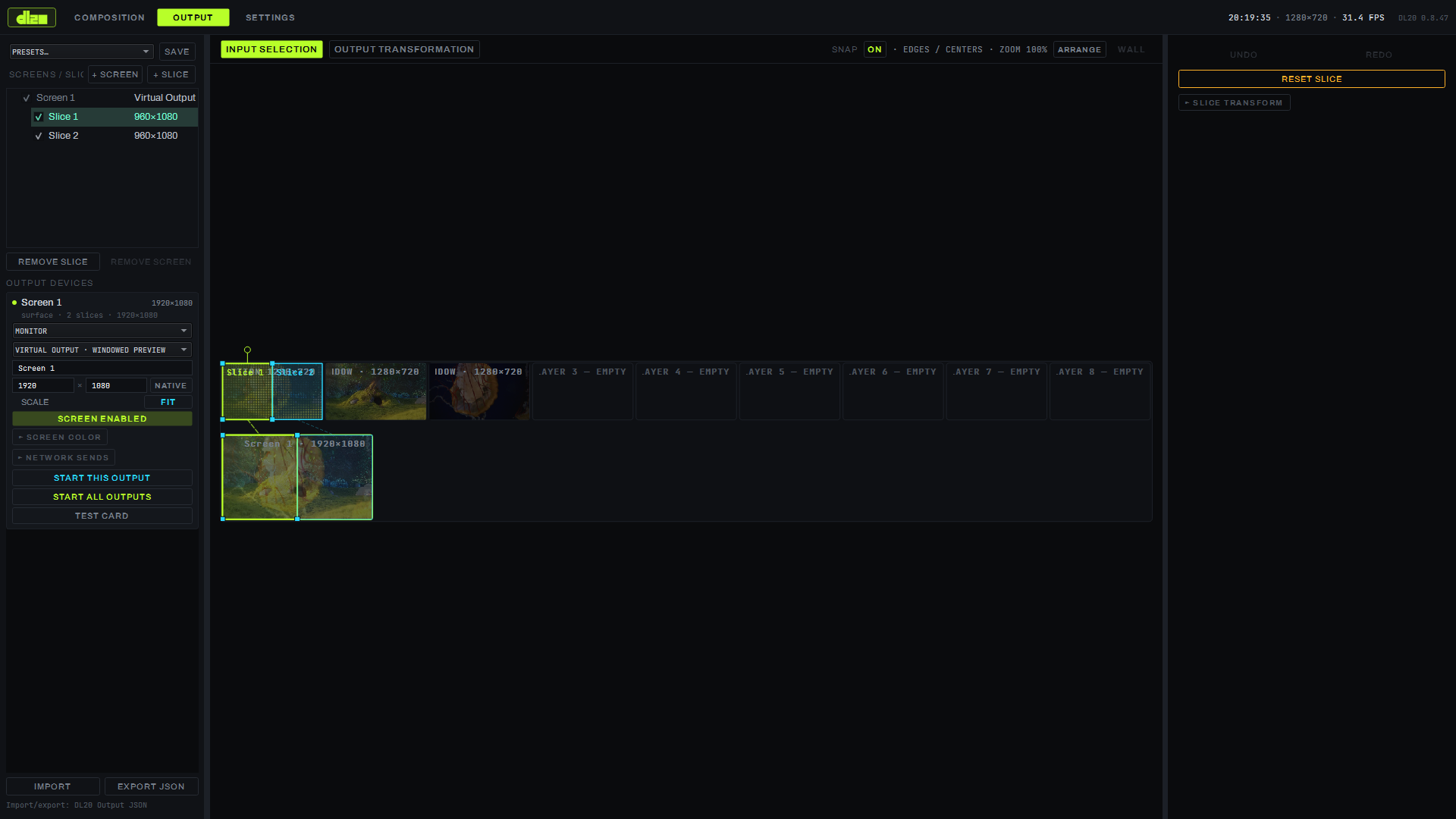Switch to Output Transformation view
The image size is (1456, 819).
coord(404,49)
